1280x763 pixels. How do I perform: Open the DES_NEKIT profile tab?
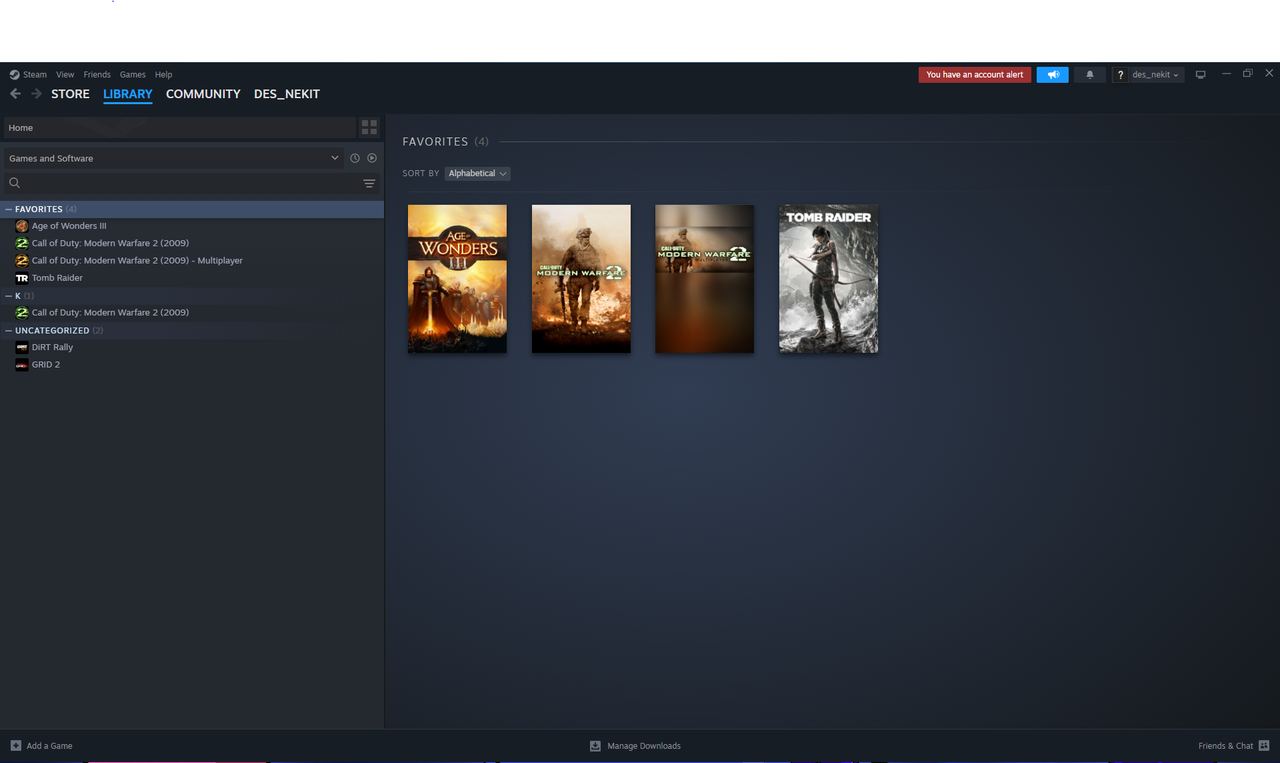287,94
